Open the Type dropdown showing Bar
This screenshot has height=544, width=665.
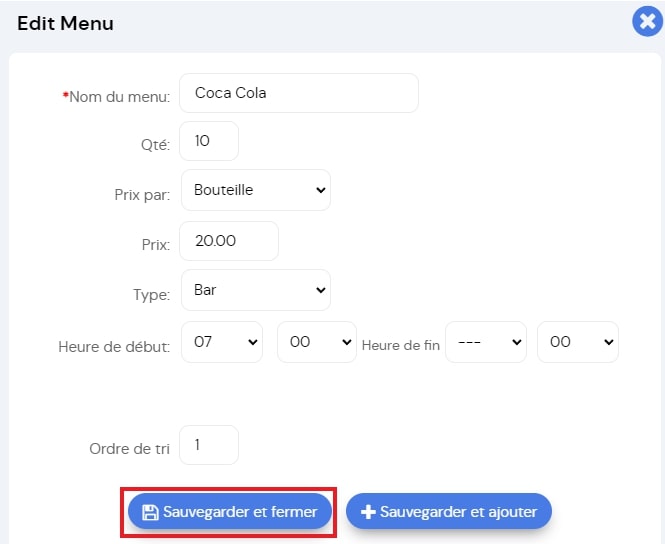256,290
